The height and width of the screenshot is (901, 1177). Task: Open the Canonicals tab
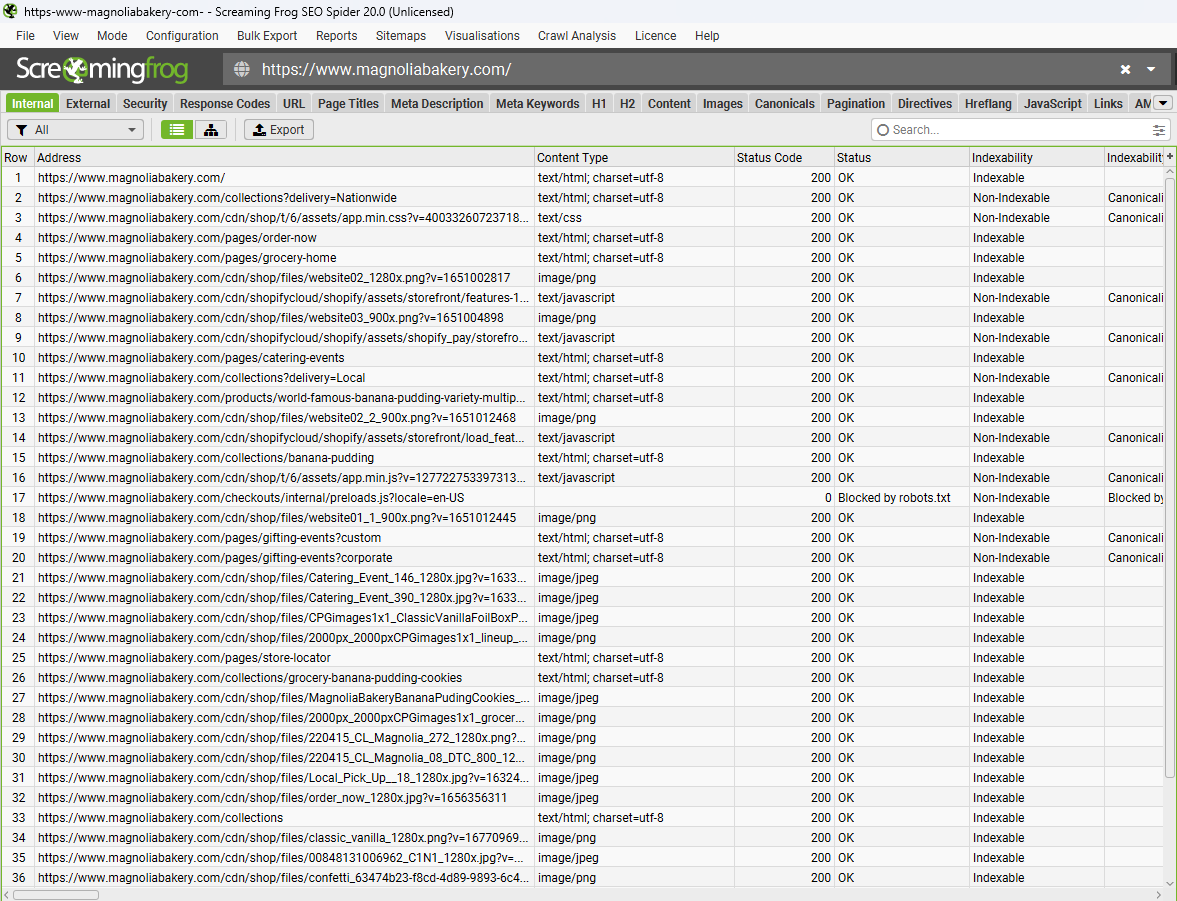coord(784,104)
